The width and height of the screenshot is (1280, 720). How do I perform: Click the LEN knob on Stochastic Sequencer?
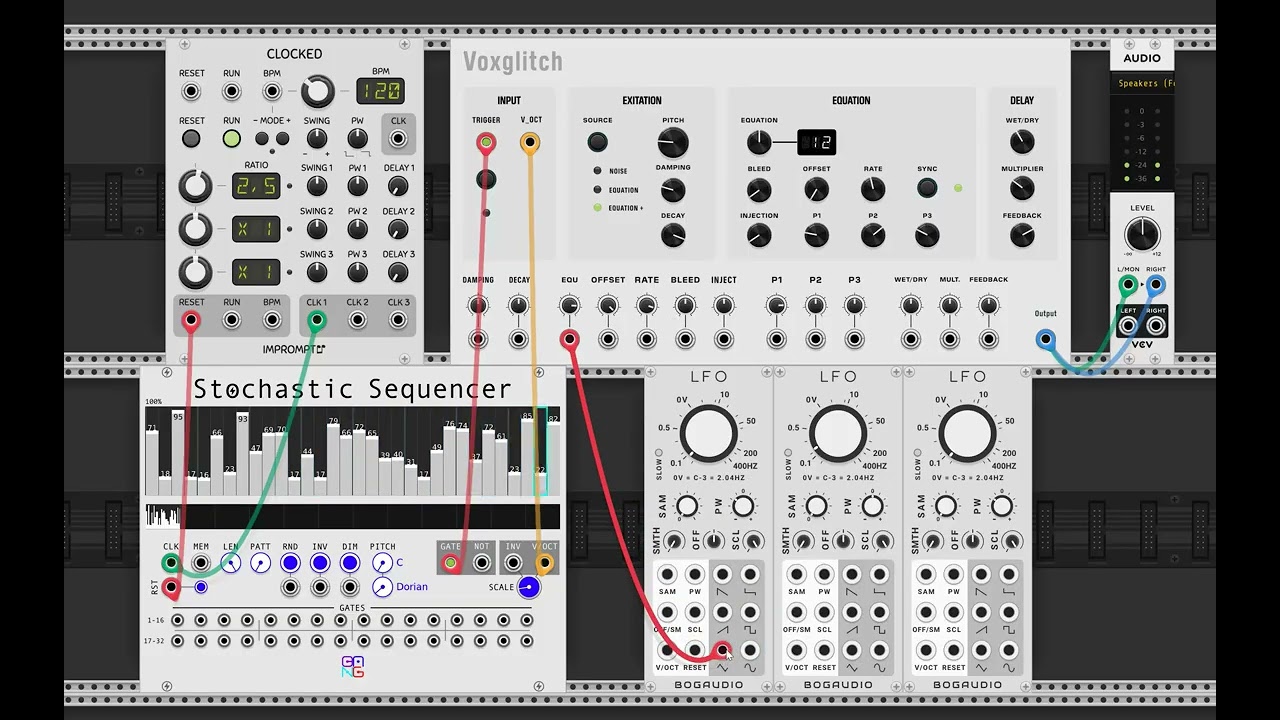[231, 563]
